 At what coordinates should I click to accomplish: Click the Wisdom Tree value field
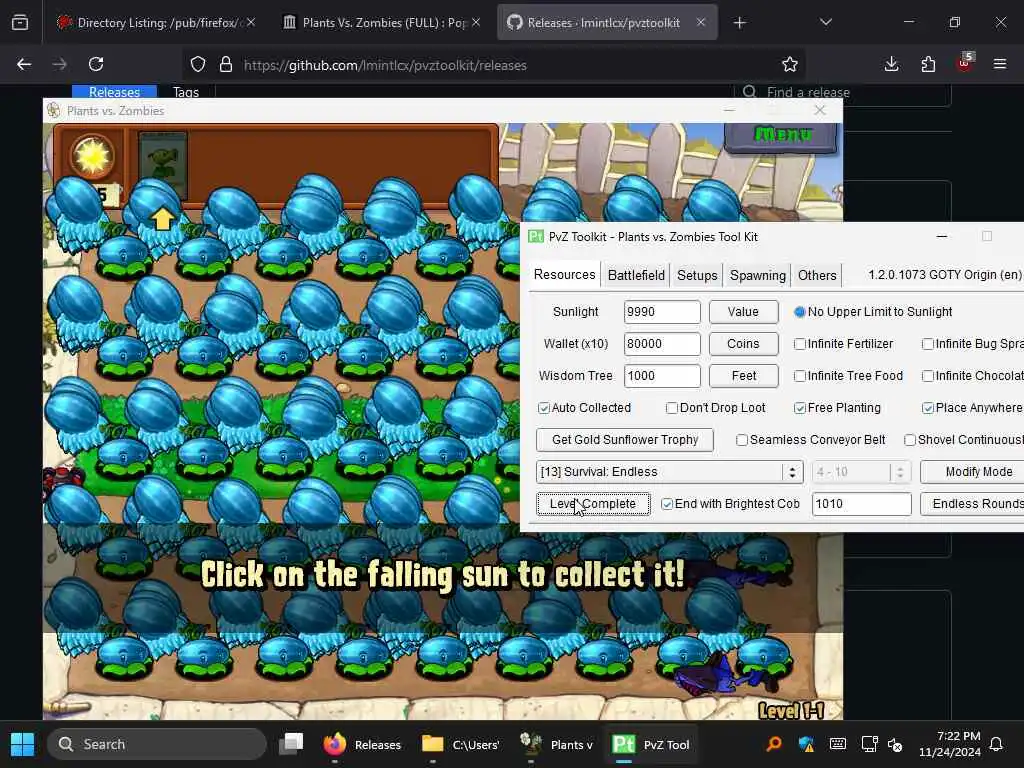point(662,376)
